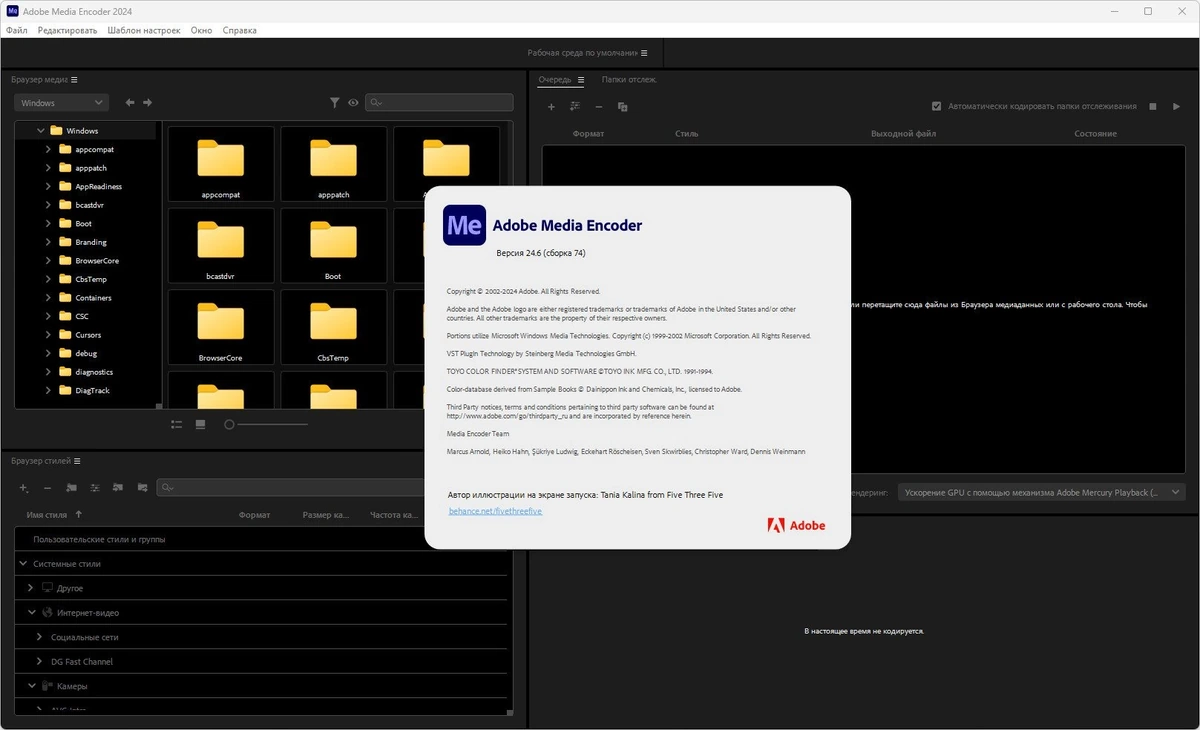The image size is (1200, 730).
Task: Open the Окно menu
Action: pyautogui.click(x=201, y=30)
